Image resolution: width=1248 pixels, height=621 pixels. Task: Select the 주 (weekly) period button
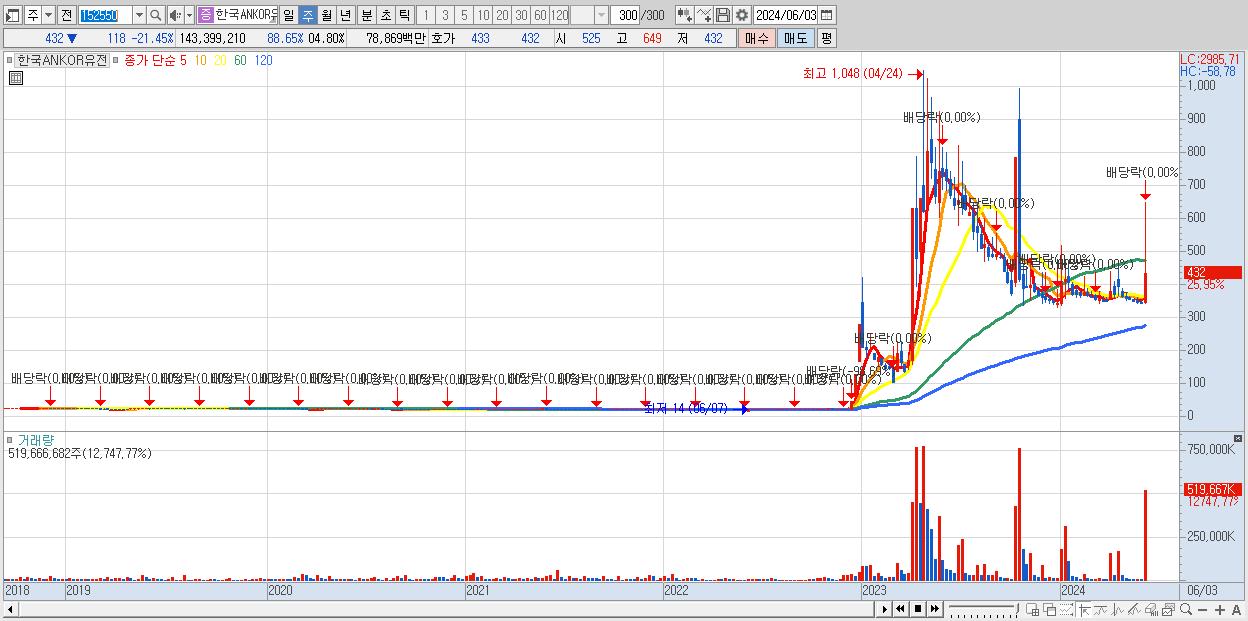308,15
